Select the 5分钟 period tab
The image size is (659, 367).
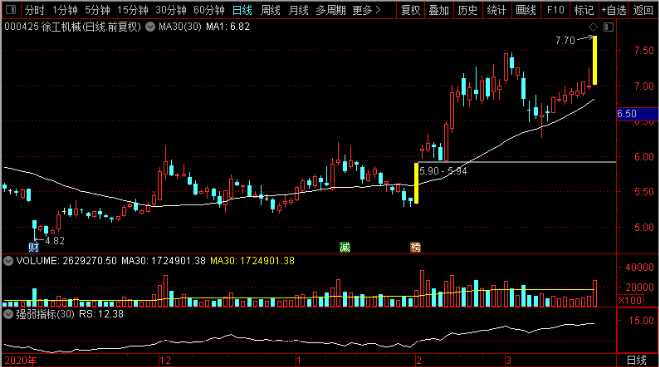click(98, 10)
